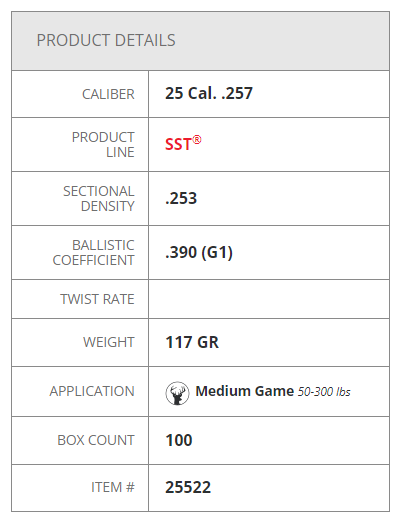Click the Product Line row label
This screenshot has width=408, height=526.
(103, 145)
